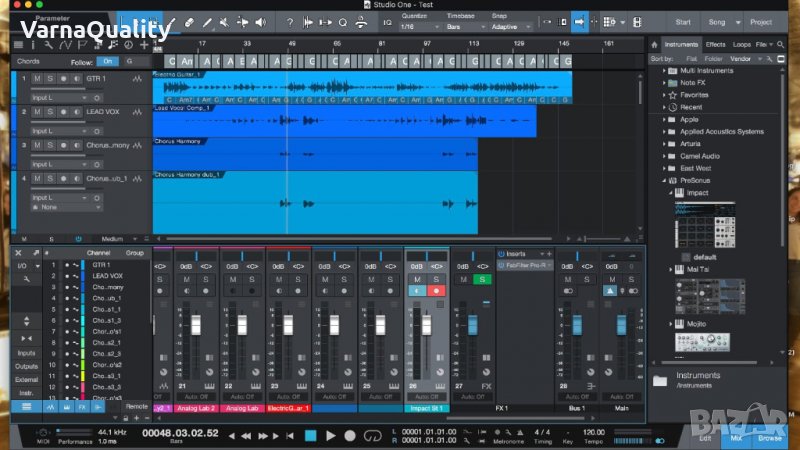
Task: Click the Impact fader on channel 26
Action: coord(426,327)
